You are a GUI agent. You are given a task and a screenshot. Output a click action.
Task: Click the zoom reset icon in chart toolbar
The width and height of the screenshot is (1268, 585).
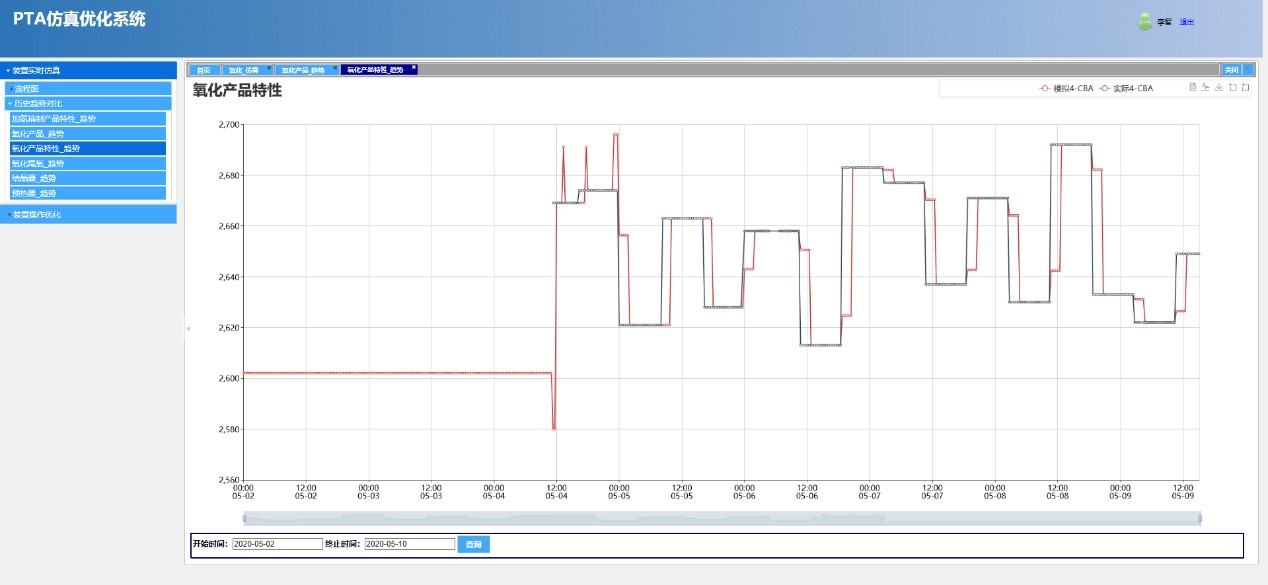click(x=1245, y=88)
